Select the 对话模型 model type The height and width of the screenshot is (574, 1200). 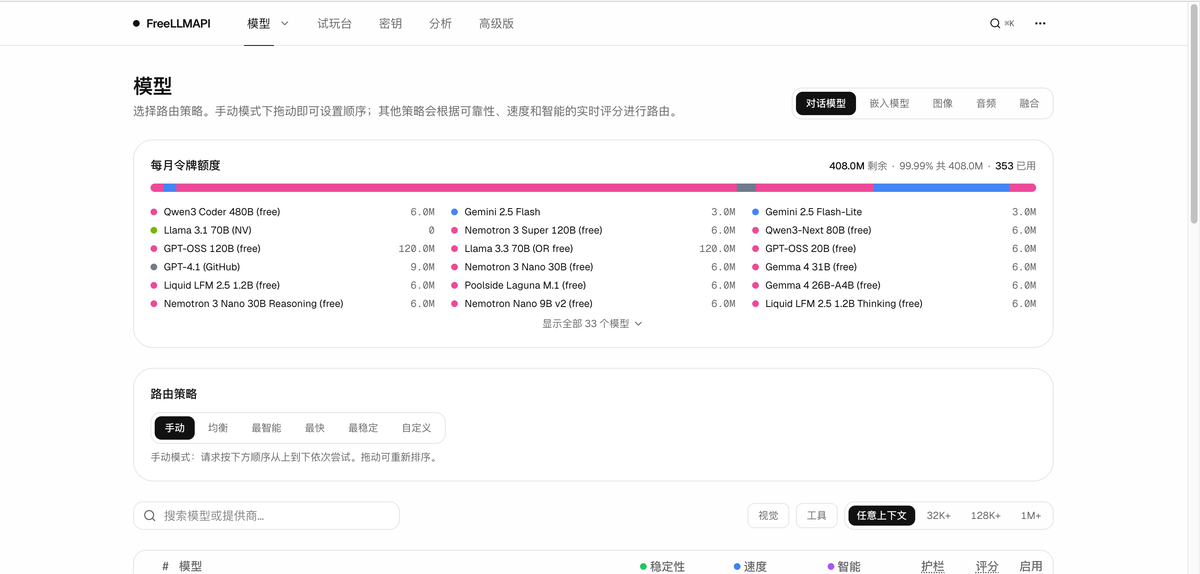[x=826, y=103]
